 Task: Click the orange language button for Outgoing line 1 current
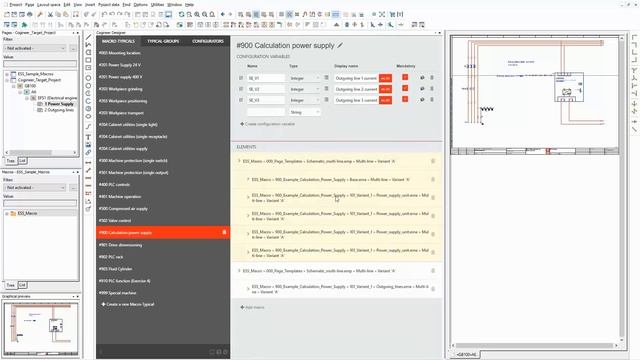tap(385, 78)
